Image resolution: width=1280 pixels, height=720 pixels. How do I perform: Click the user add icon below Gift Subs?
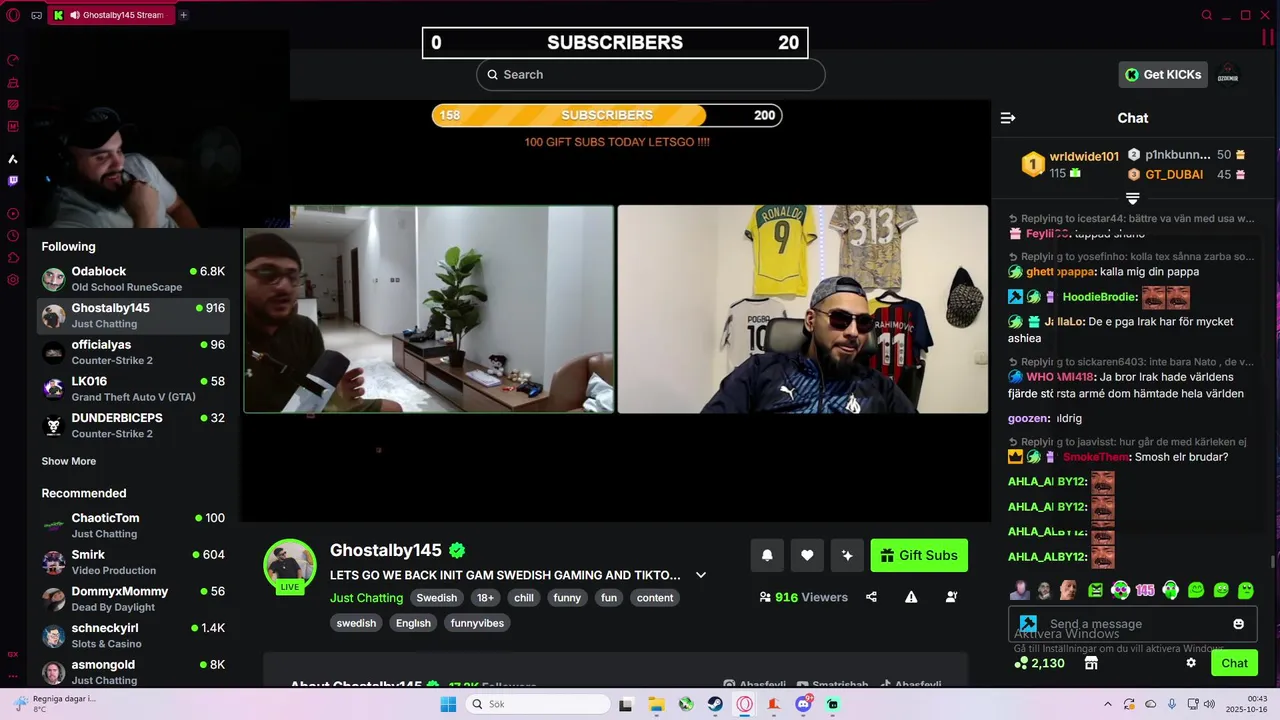tap(951, 597)
